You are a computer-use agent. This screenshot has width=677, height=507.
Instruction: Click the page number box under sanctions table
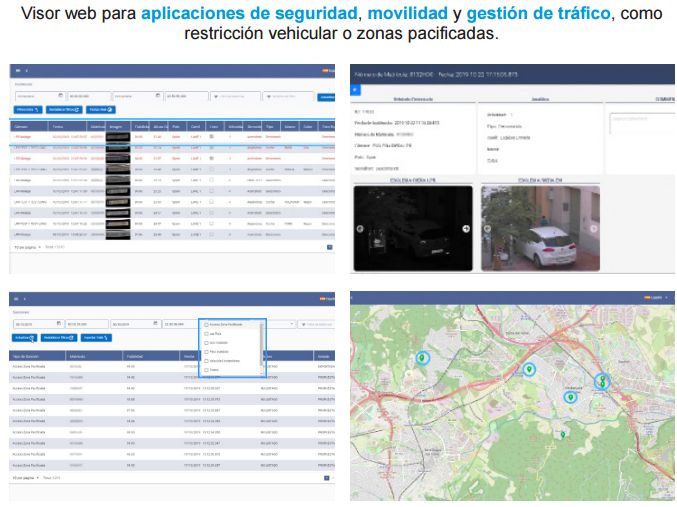pos(327,478)
